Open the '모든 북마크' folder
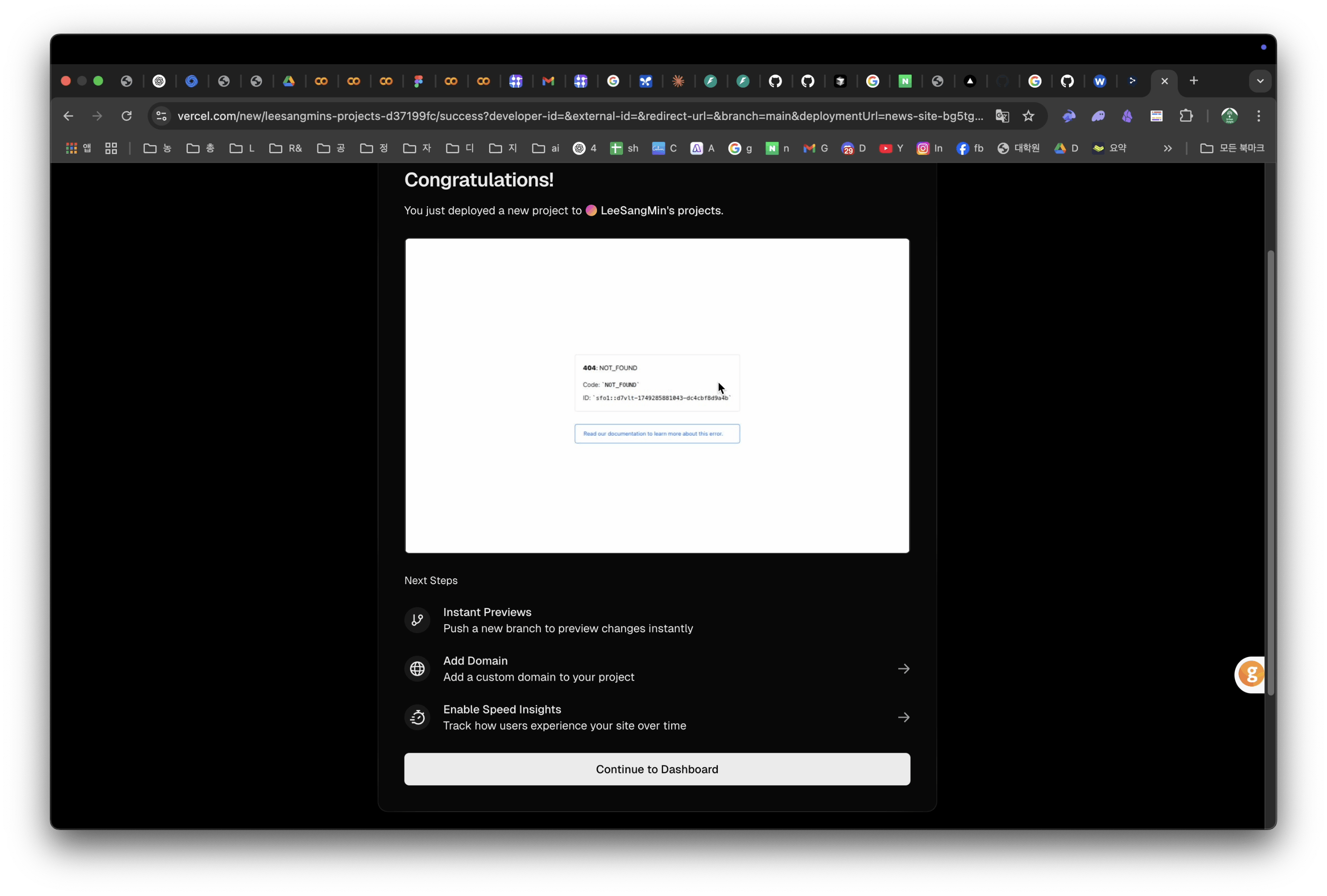The image size is (1327, 896). tap(1232, 148)
